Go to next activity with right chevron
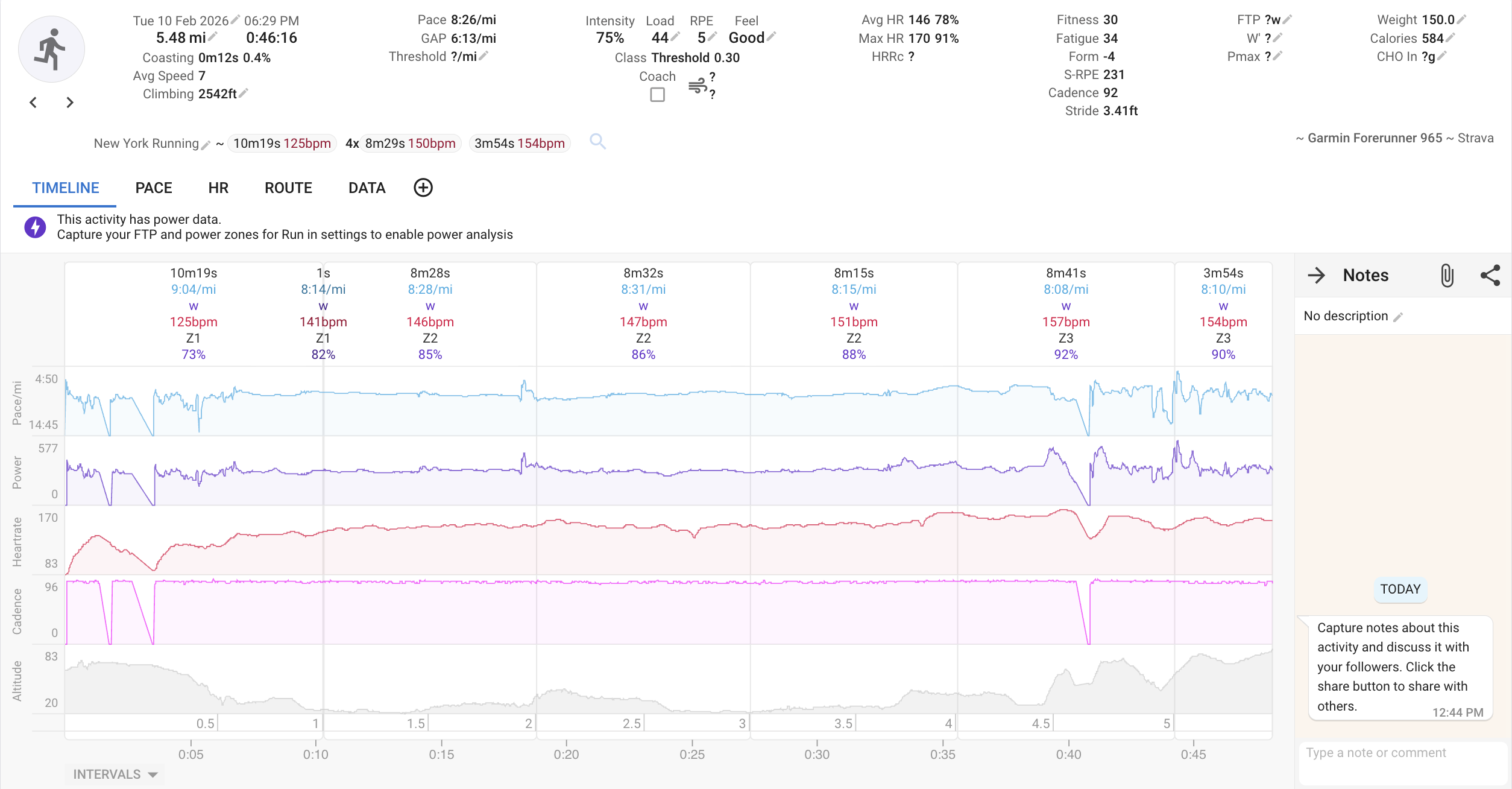Viewport: 1512px width, 789px height. coord(70,103)
